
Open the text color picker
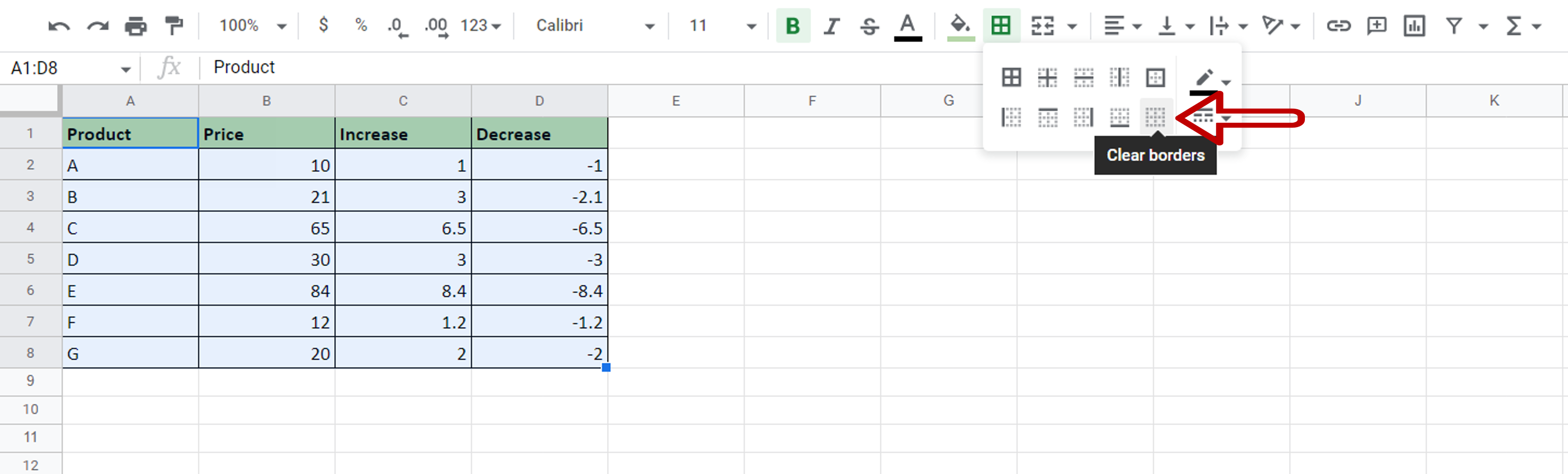tap(907, 27)
